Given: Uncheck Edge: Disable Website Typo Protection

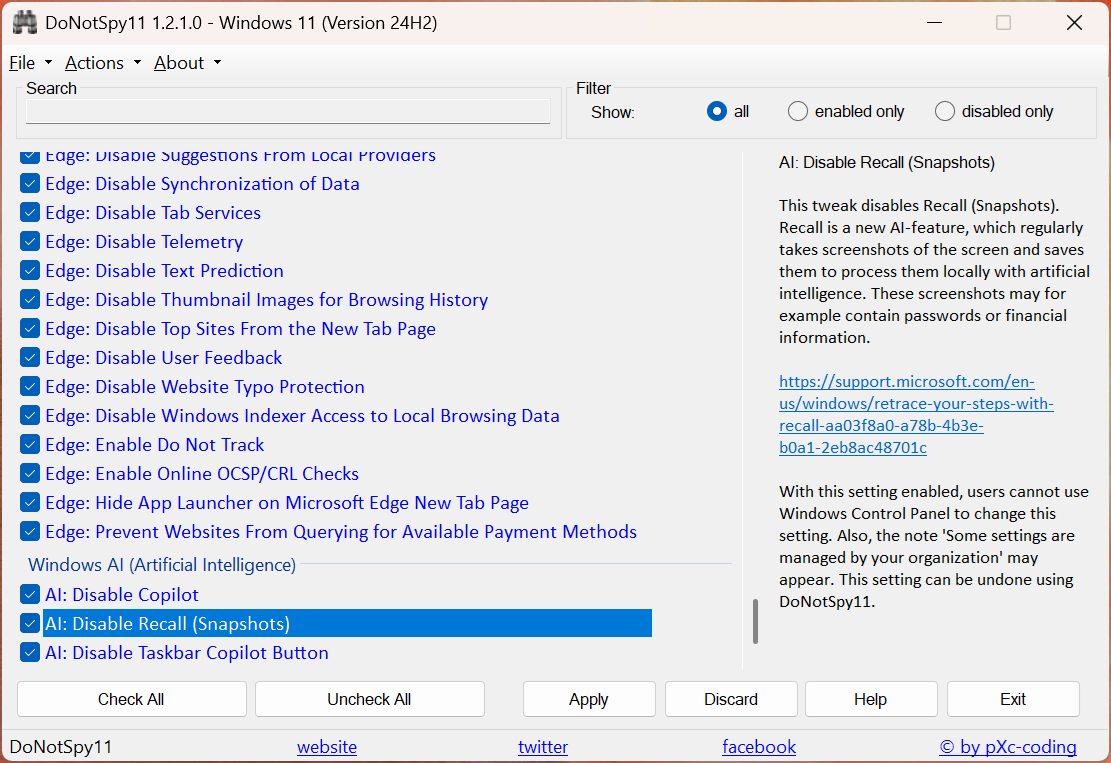Looking at the screenshot, I should click(x=30, y=387).
